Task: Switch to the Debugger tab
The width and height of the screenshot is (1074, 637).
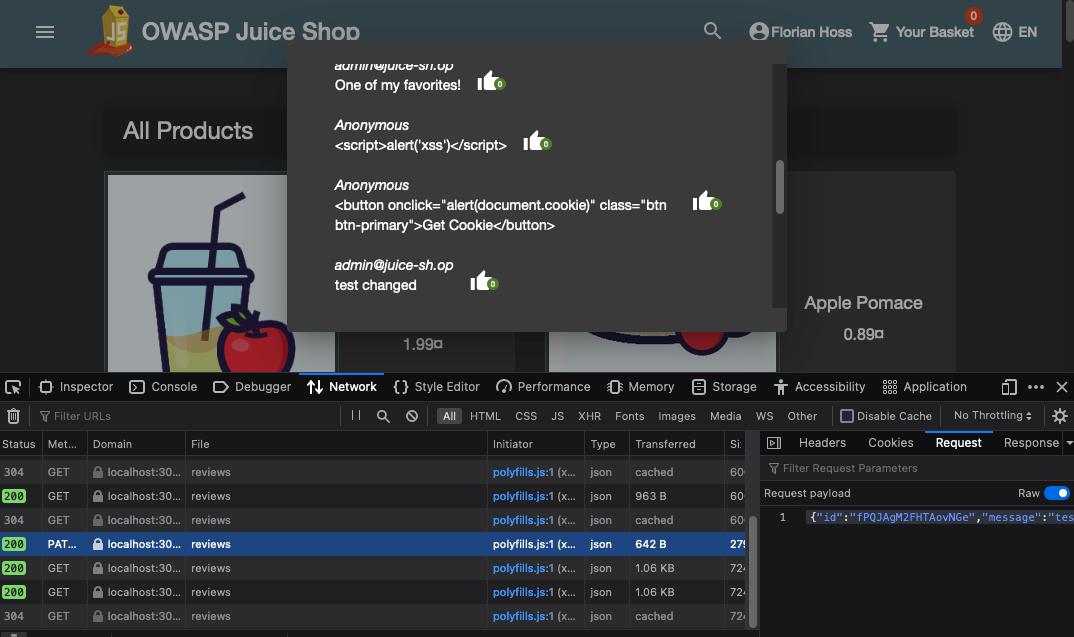Action: click(251, 387)
